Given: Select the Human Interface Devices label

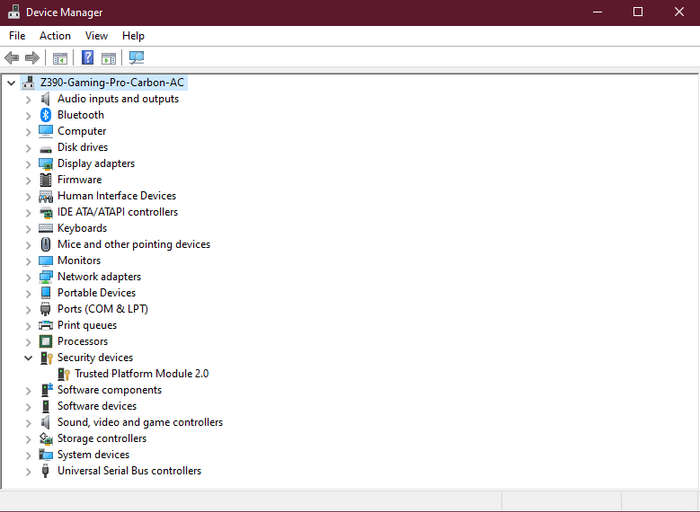Looking at the screenshot, I should (117, 196).
